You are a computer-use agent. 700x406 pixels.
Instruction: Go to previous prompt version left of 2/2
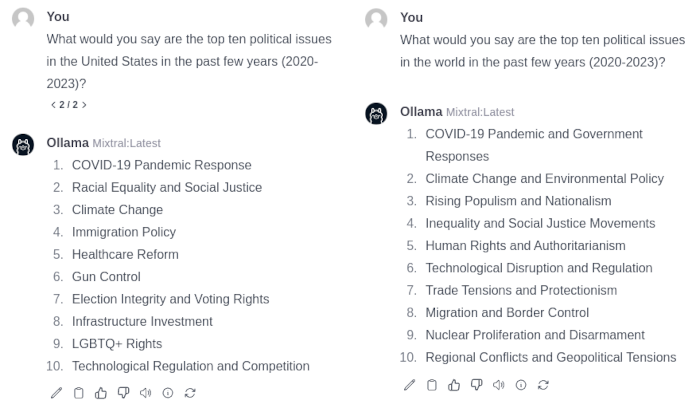coord(53,104)
